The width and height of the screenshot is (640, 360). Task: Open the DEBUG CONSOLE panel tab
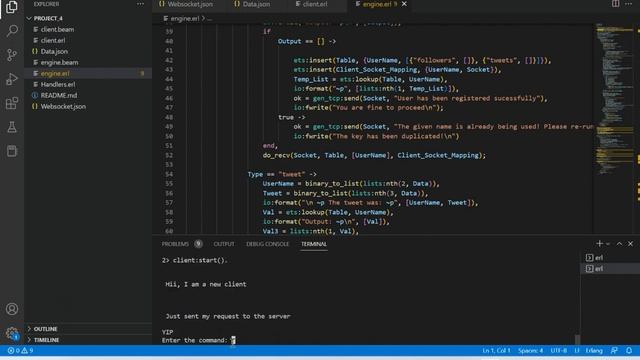(267, 244)
